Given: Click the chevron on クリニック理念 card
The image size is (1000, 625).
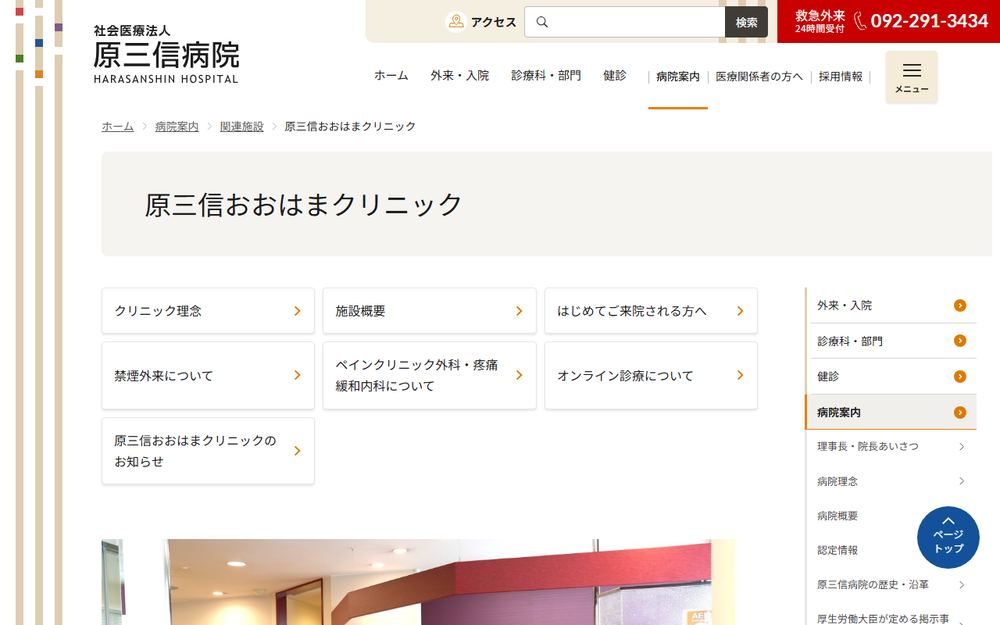Looking at the screenshot, I should tap(297, 311).
